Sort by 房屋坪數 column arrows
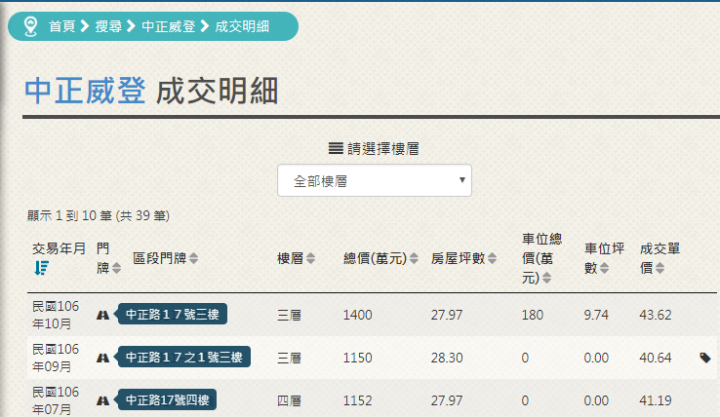 point(492,258)
